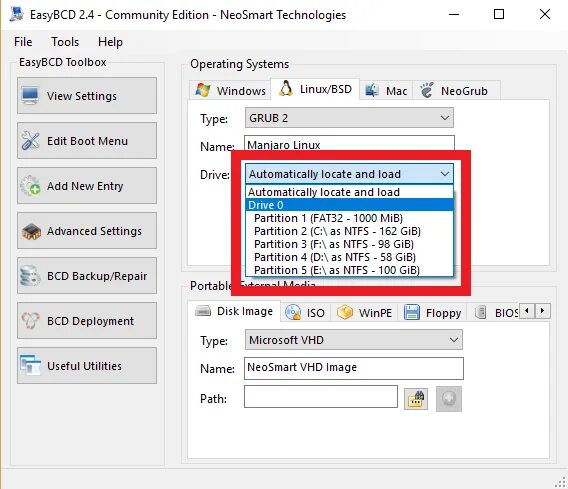The image size is (568, 489).
Task: Click the BCD Backup/Repair database icon
Action: 30,276
